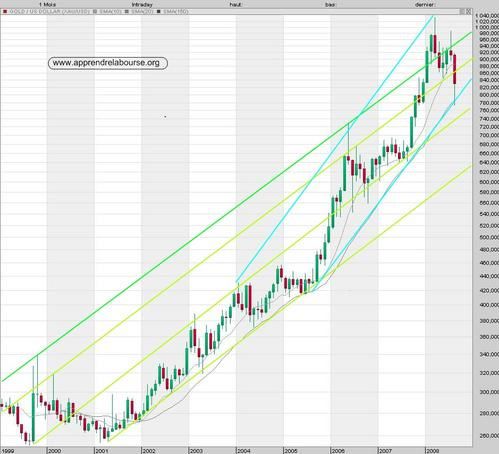Click the SMA(10) legend color square
499x454 pixels.
point(95,12)
